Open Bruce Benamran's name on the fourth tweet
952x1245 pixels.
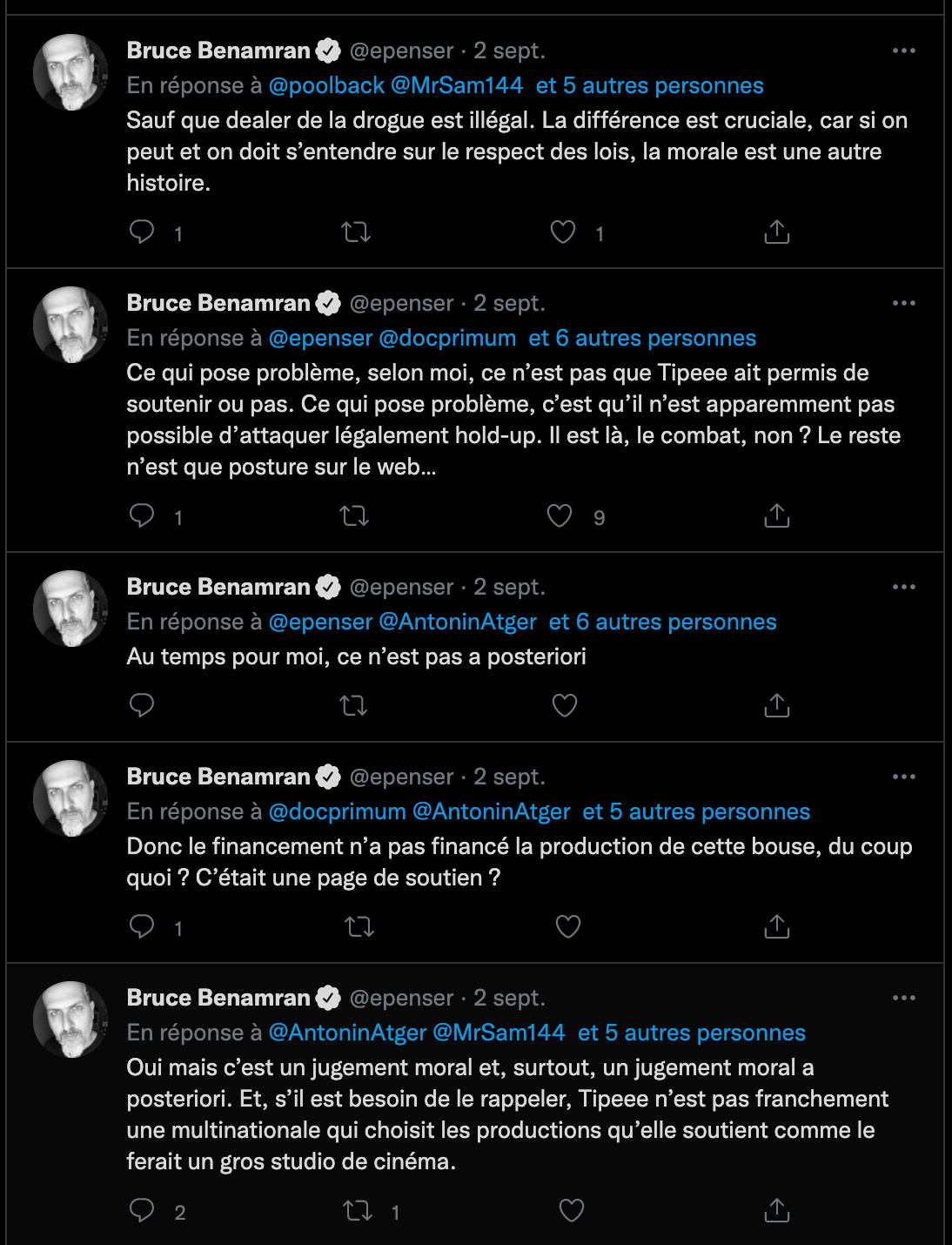[218, 777]
